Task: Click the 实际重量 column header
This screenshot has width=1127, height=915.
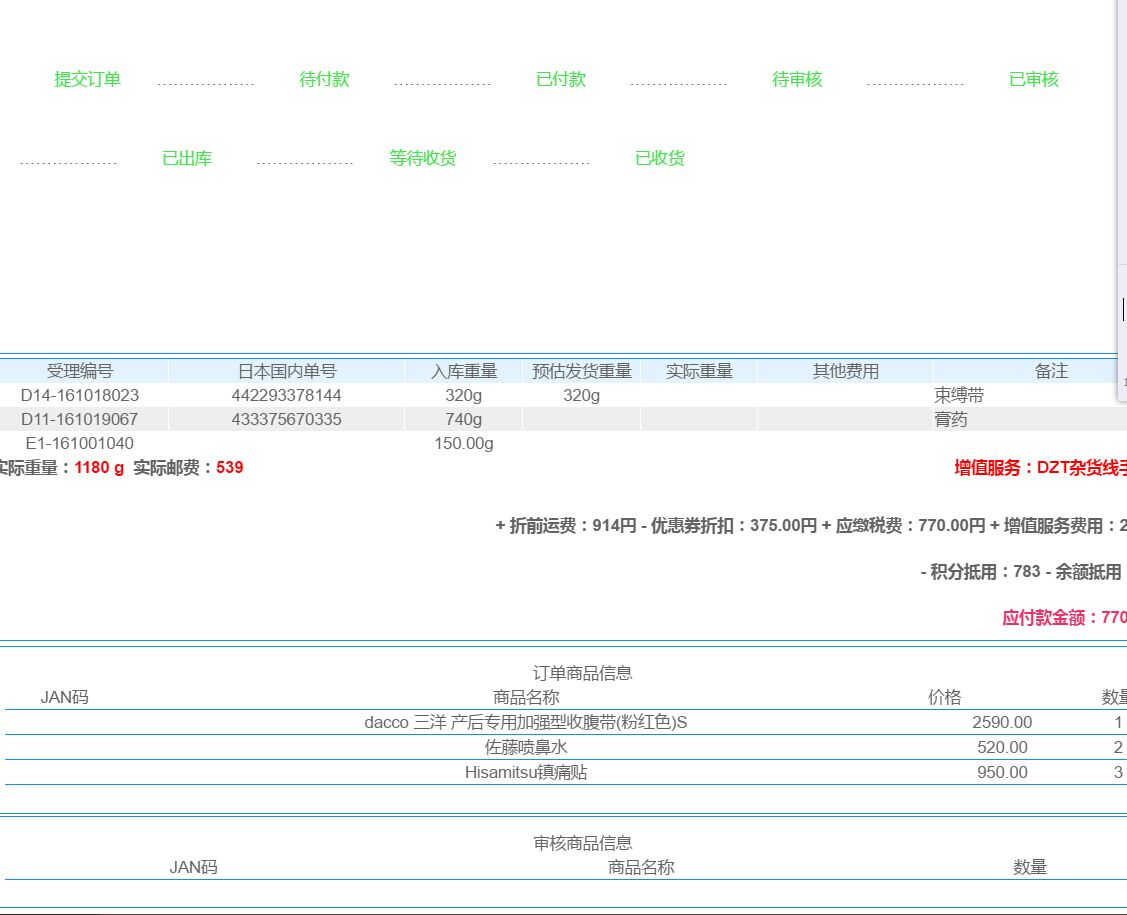Action: click(x=699, y=371)
